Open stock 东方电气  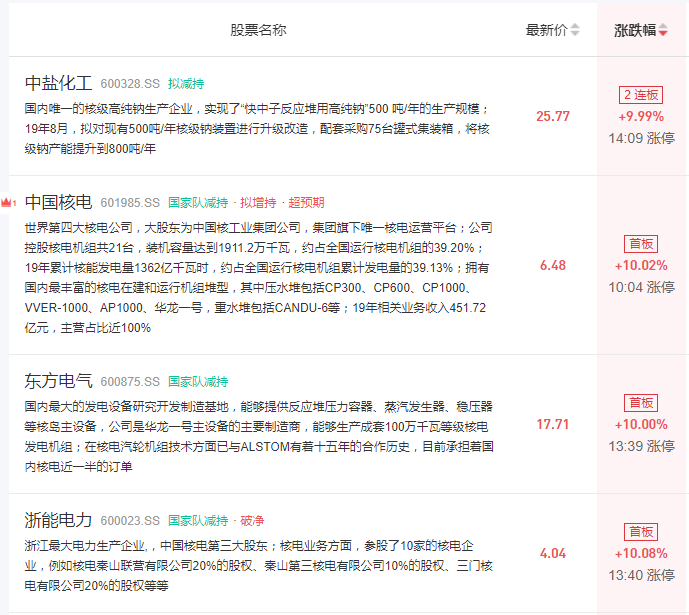coord(58,381)
